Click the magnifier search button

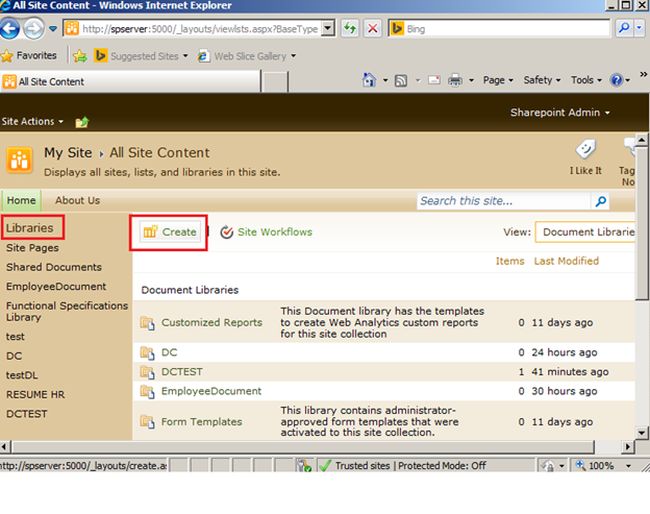pyautogui.click(x=624, y=29)
